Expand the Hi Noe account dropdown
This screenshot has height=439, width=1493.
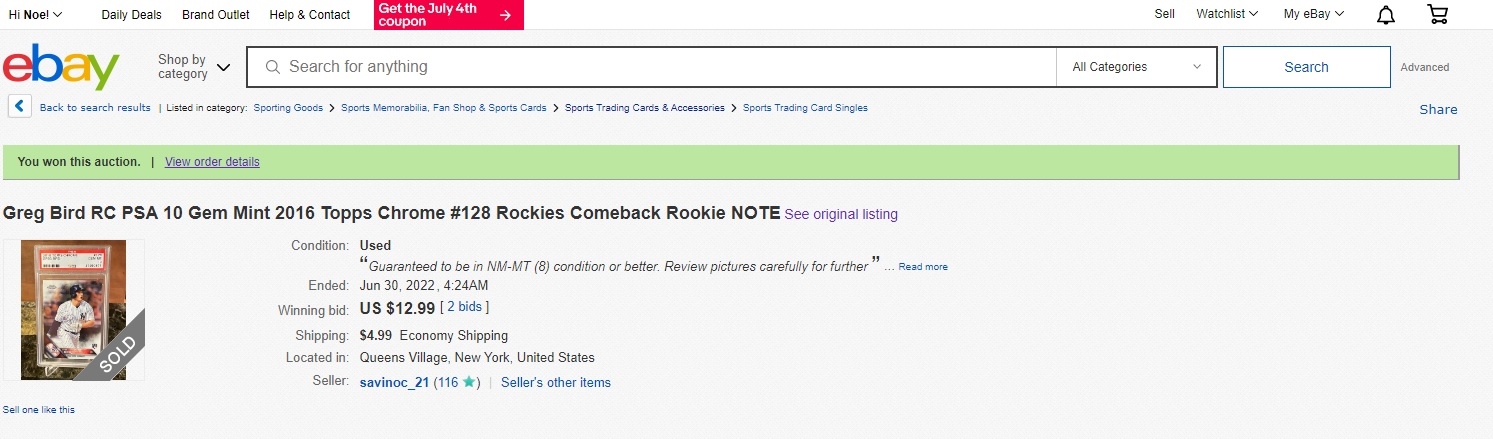coord(35,14)
